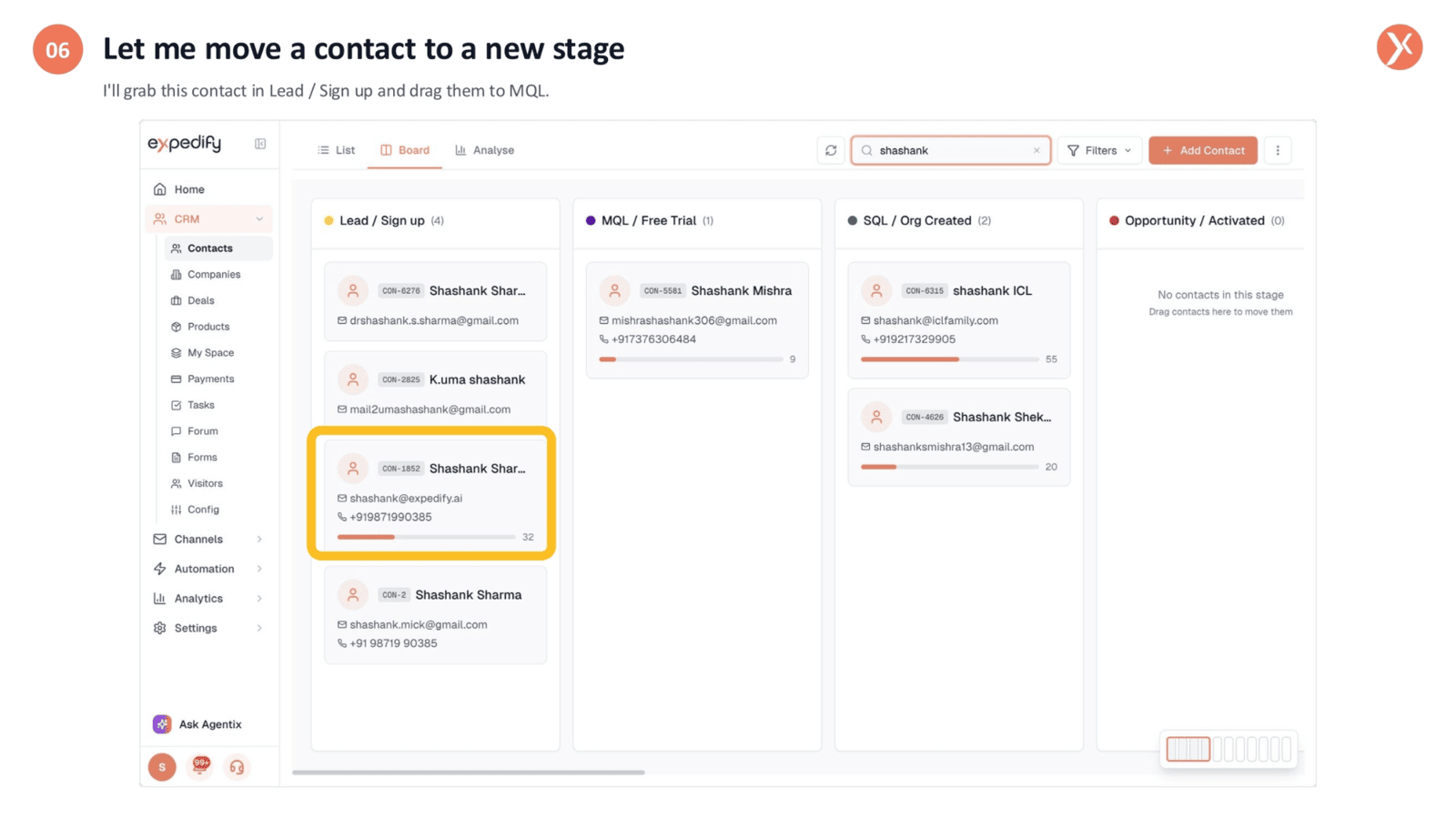Open Ask Agentix assistant

198,724
